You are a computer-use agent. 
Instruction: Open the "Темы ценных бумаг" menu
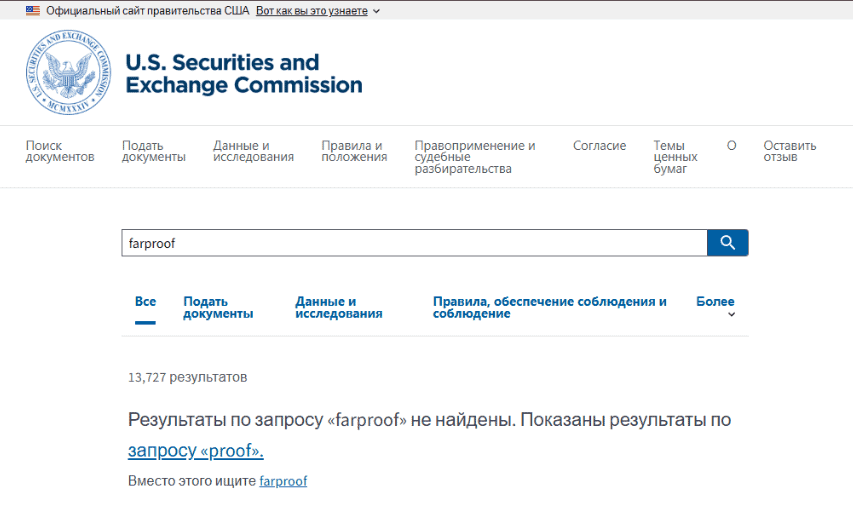pyautogui.click(x=675, y=157)
